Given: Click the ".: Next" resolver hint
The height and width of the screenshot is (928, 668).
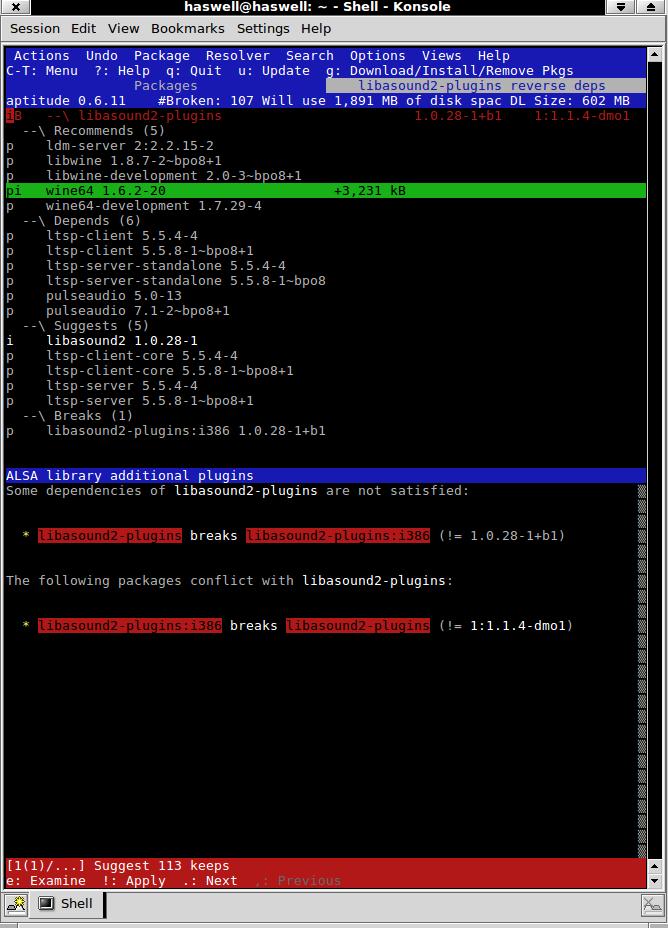Looking at the screenshot, I should pyautogui.click(x=209, y=881).
